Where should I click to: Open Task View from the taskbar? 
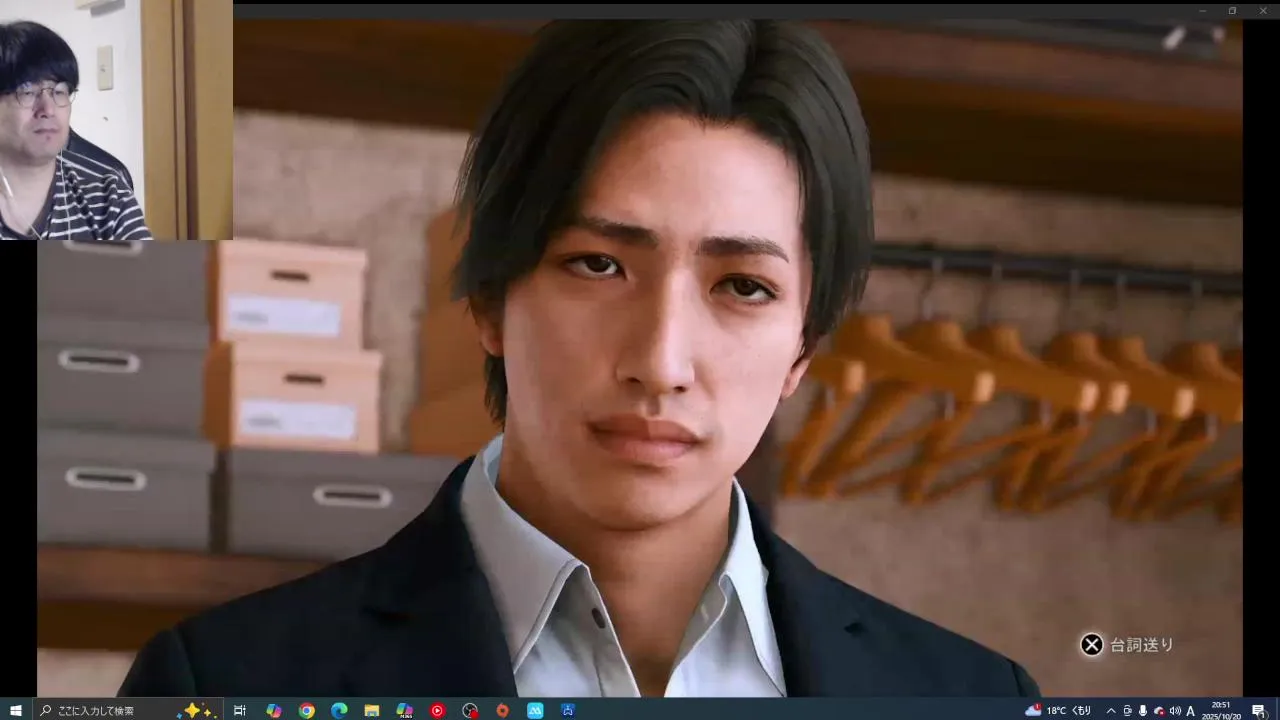[x=240, y=710]
